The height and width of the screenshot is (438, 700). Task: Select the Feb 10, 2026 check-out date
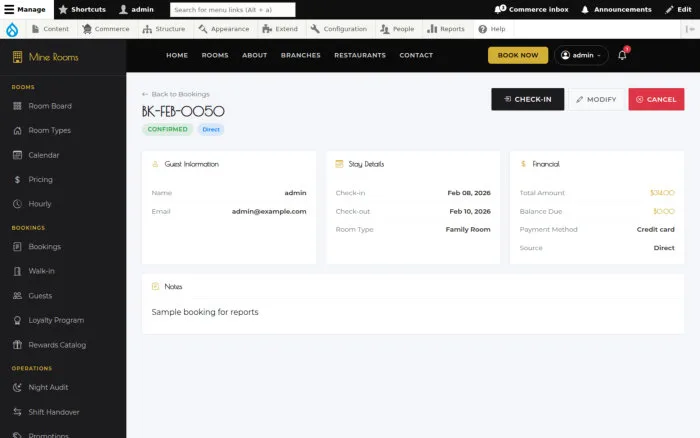click(x=470, y=212)
